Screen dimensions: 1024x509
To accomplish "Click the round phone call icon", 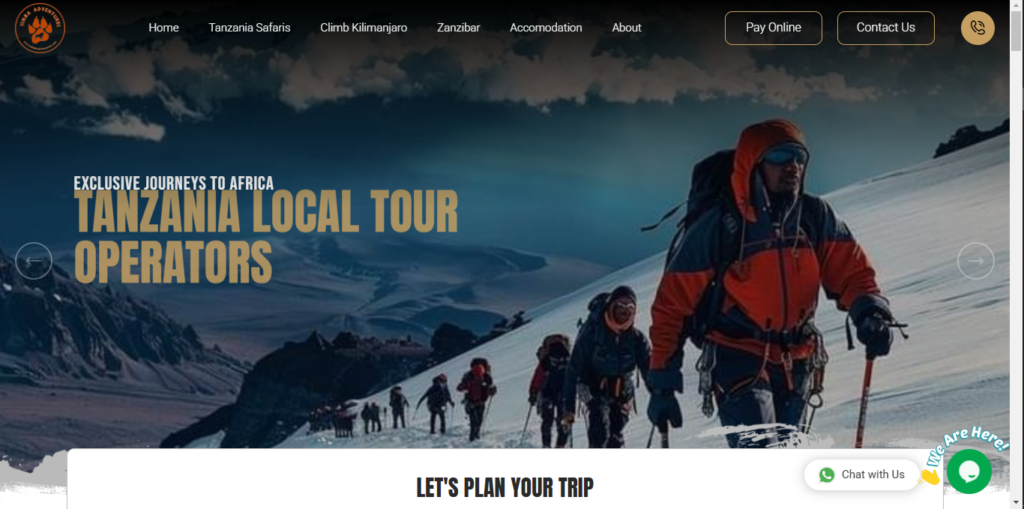I will click(x=978, y=28).
